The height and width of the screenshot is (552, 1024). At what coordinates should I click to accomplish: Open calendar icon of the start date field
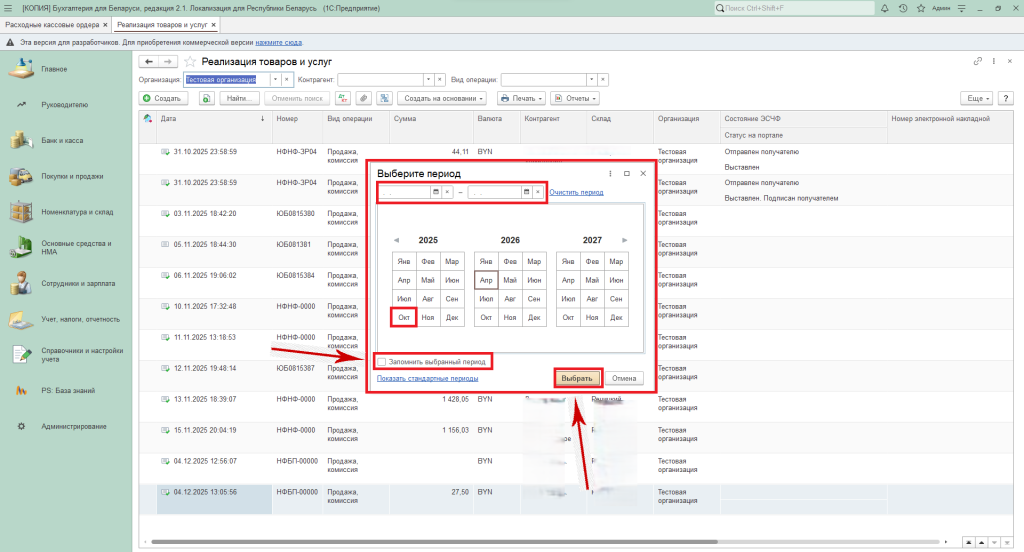[x=435, y=192]
